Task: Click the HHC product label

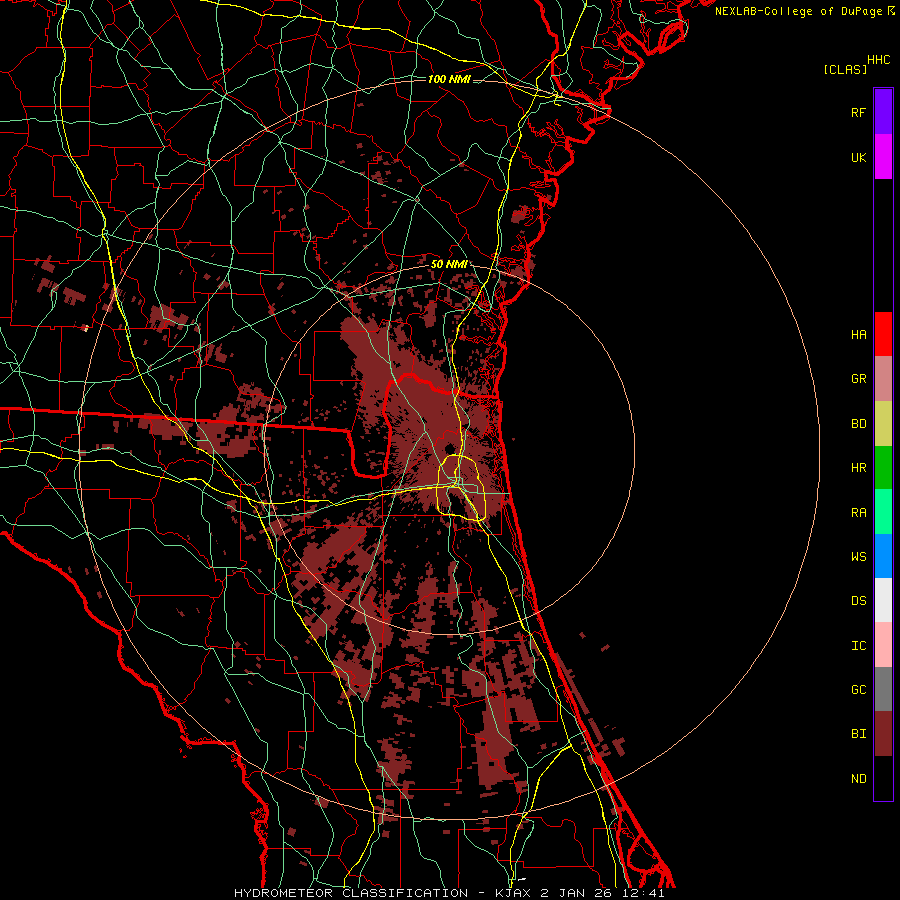Action: [x=879, y=60]
